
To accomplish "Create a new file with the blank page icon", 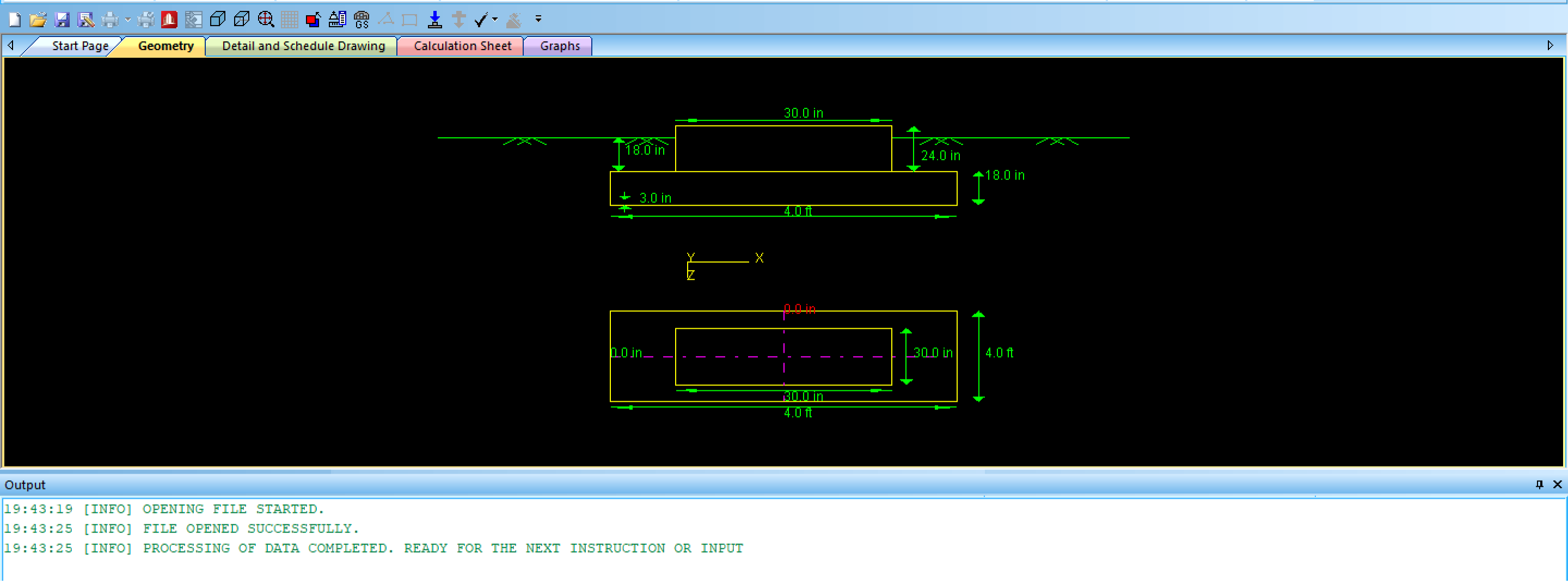I will (x=15, y=20).
